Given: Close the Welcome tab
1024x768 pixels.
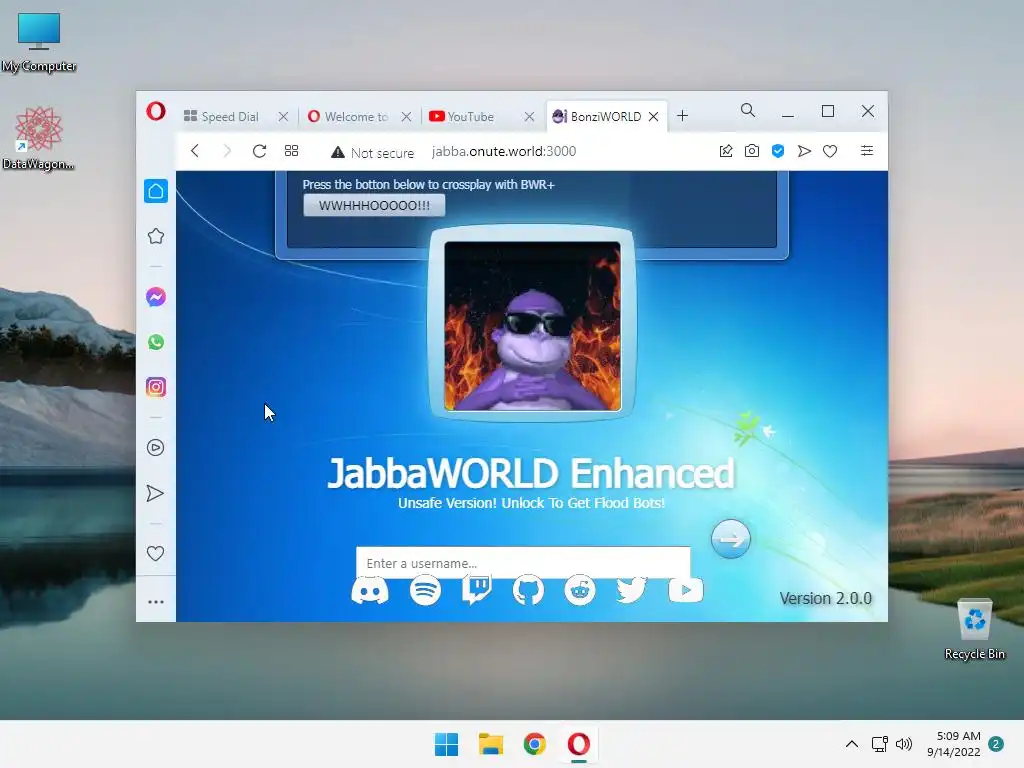Looking at the screenshot, I should [406, 116].
